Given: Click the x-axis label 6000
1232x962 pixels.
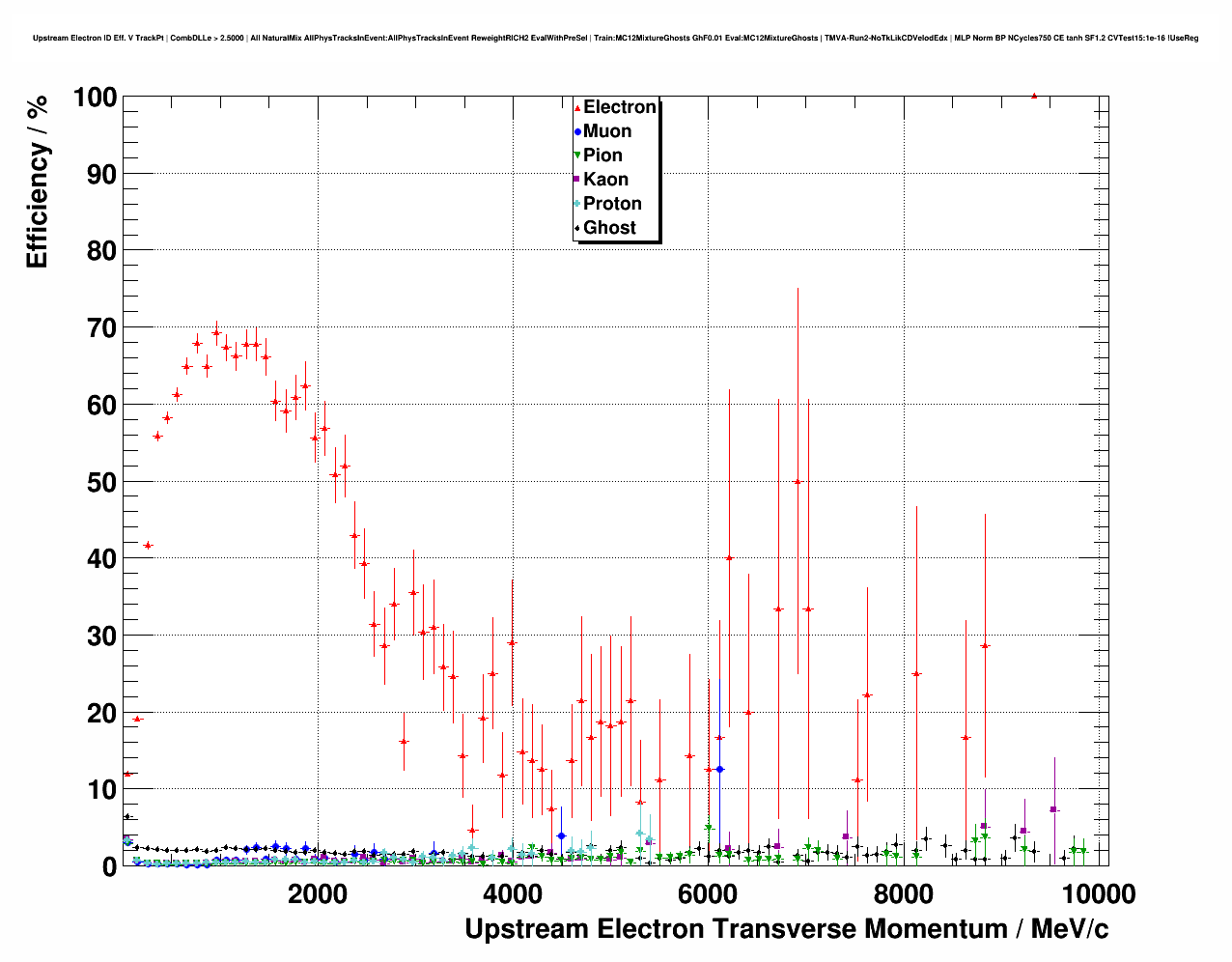Looking at the screenshot, I should tap(708, 894).
